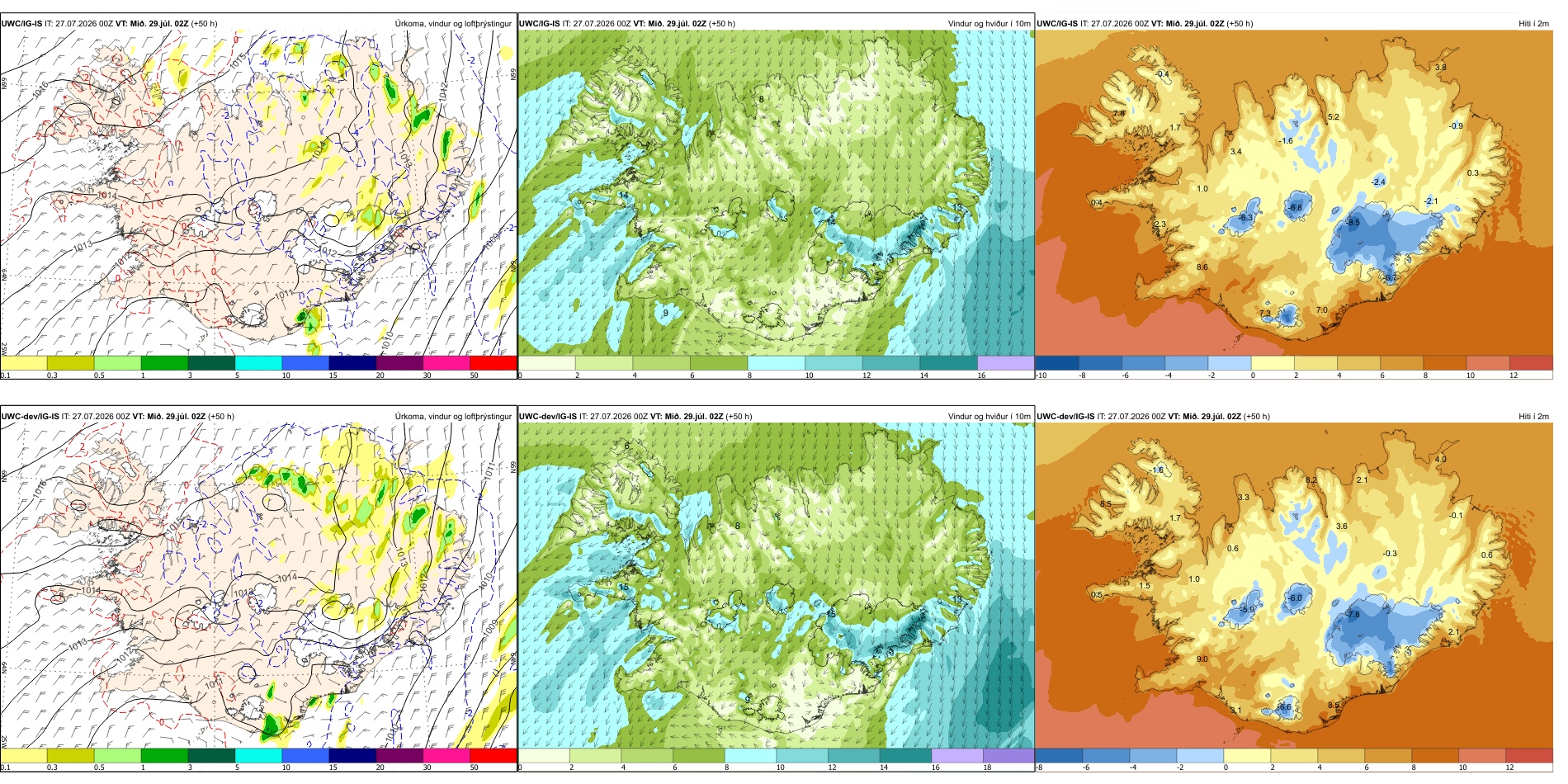Pick the darkest blue -10 swatch in the top temperature legend
1568x784 pixels.
point(1057,363)
